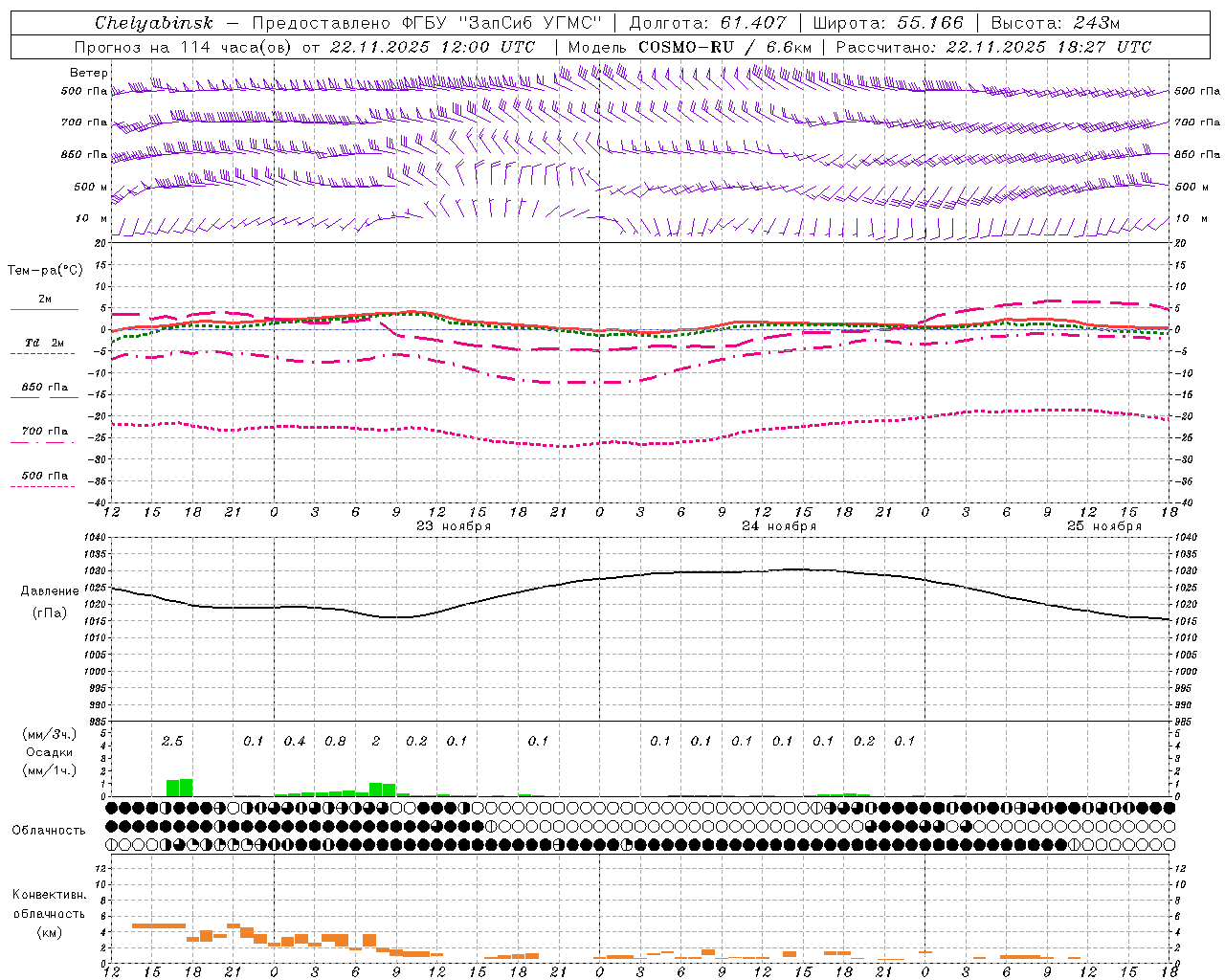Click the Td 2м legend entry
The width and height of the screenshot is (1225, 980).
click(x=45, y=343)
